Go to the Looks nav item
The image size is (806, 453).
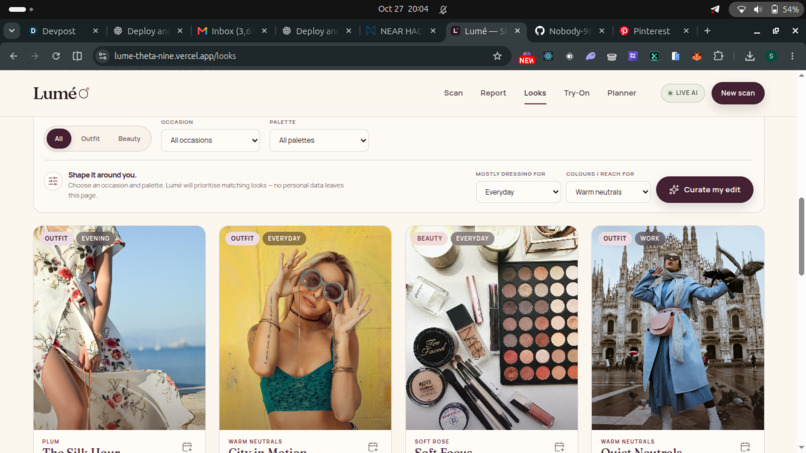535,93
